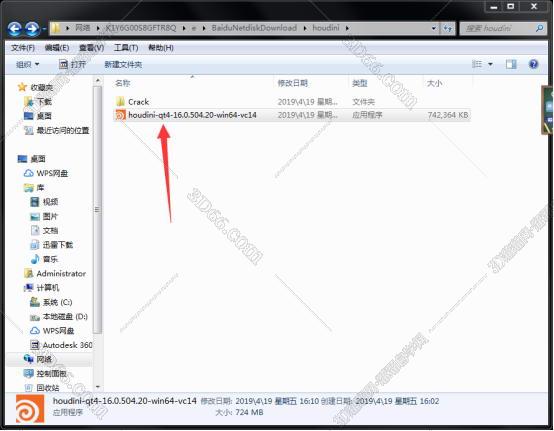Sort by the 名称 column header

(123, 83)
